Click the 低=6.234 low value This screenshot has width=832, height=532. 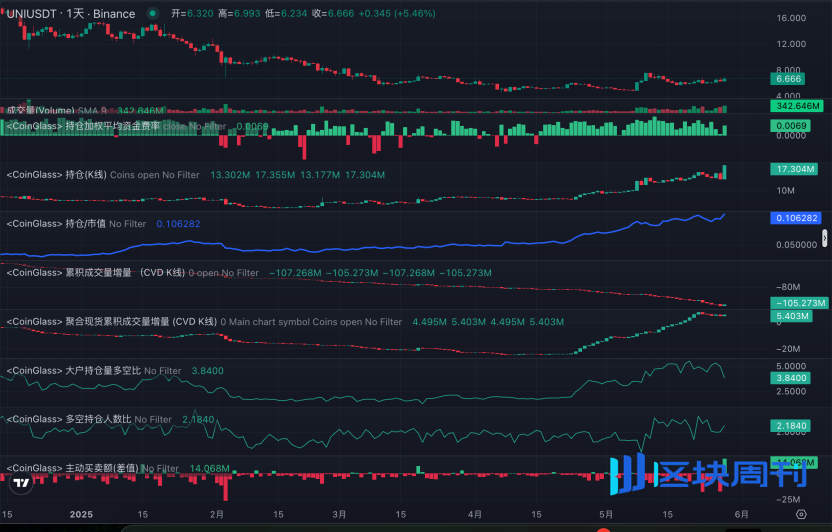[286, 13]
